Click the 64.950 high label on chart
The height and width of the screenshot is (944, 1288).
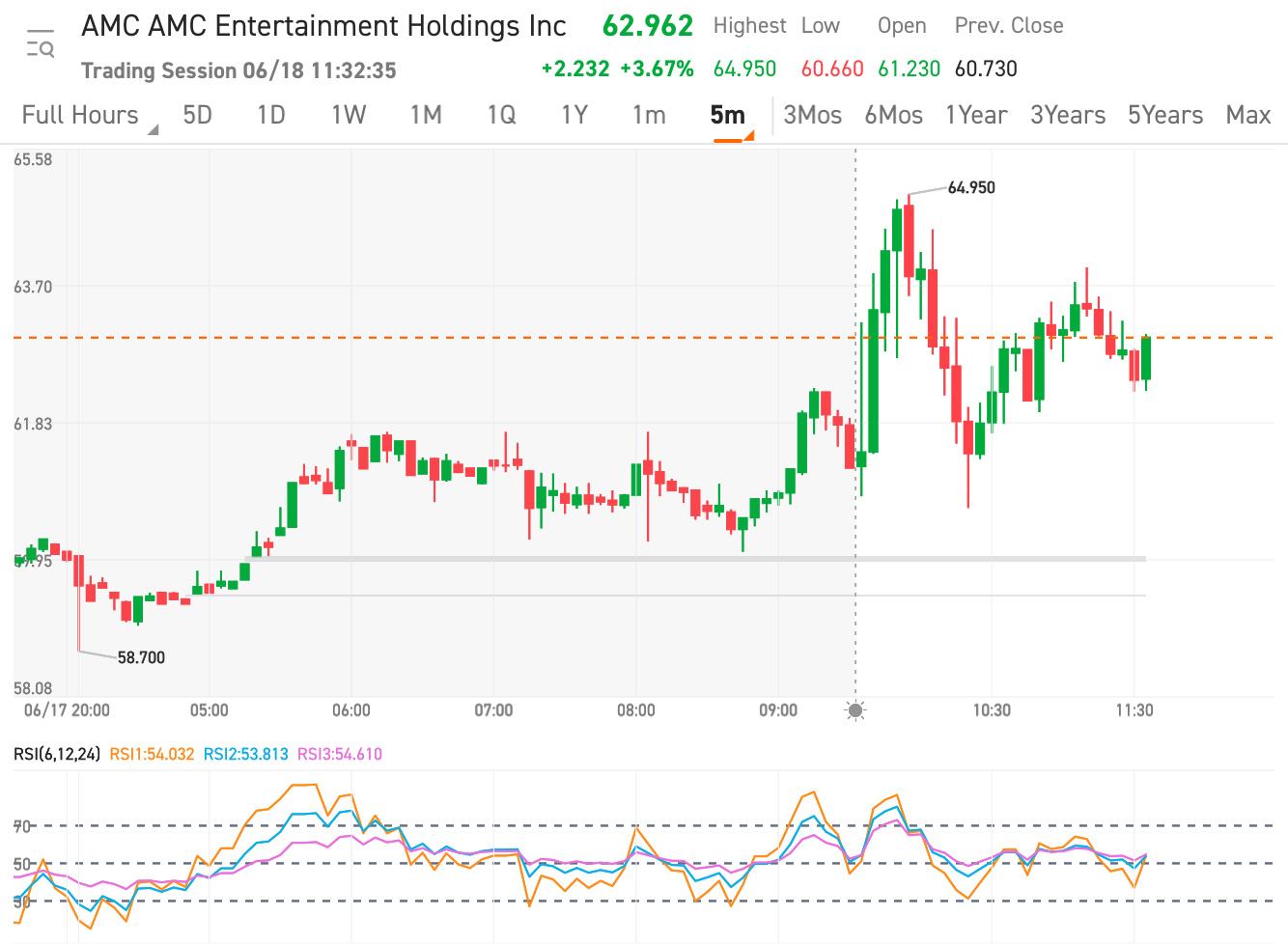coord(971,187)
